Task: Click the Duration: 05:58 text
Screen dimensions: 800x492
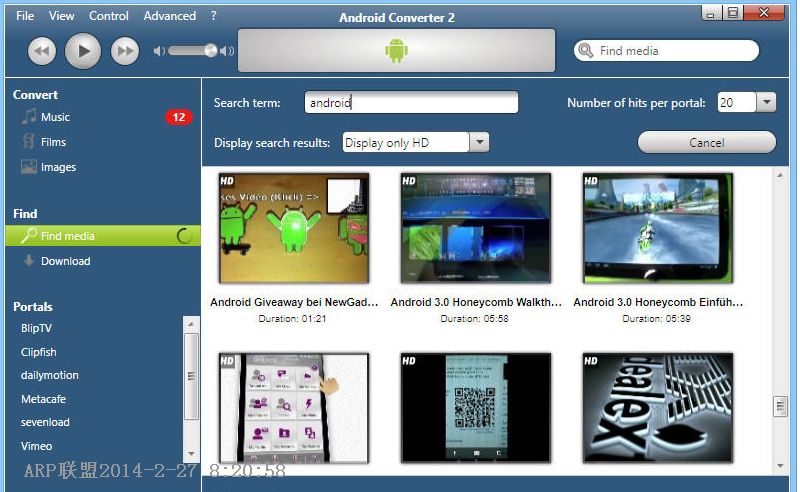Action: (474, 319)
